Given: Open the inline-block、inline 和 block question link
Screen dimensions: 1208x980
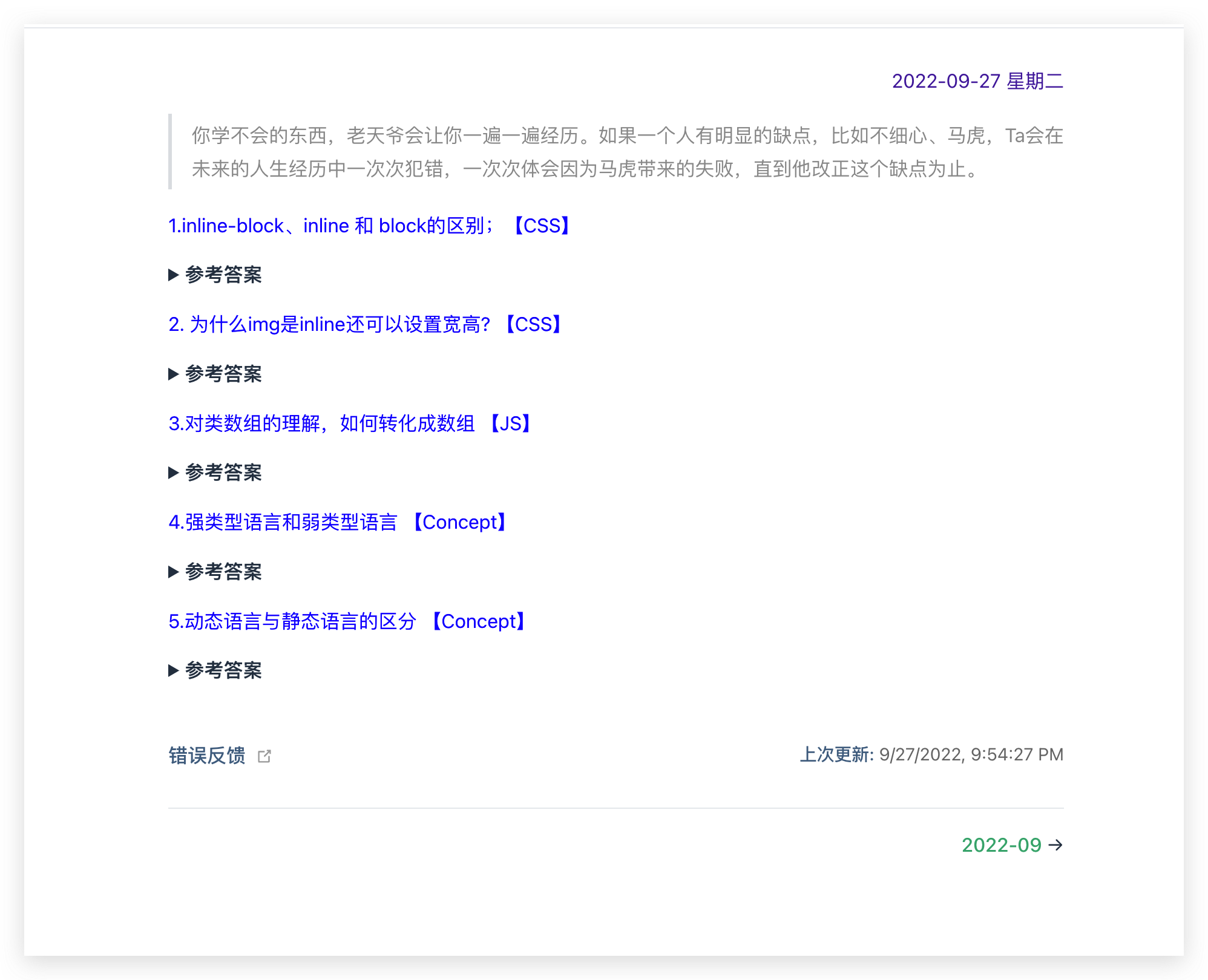Looking at the screenshot, I should pos(330,226).
